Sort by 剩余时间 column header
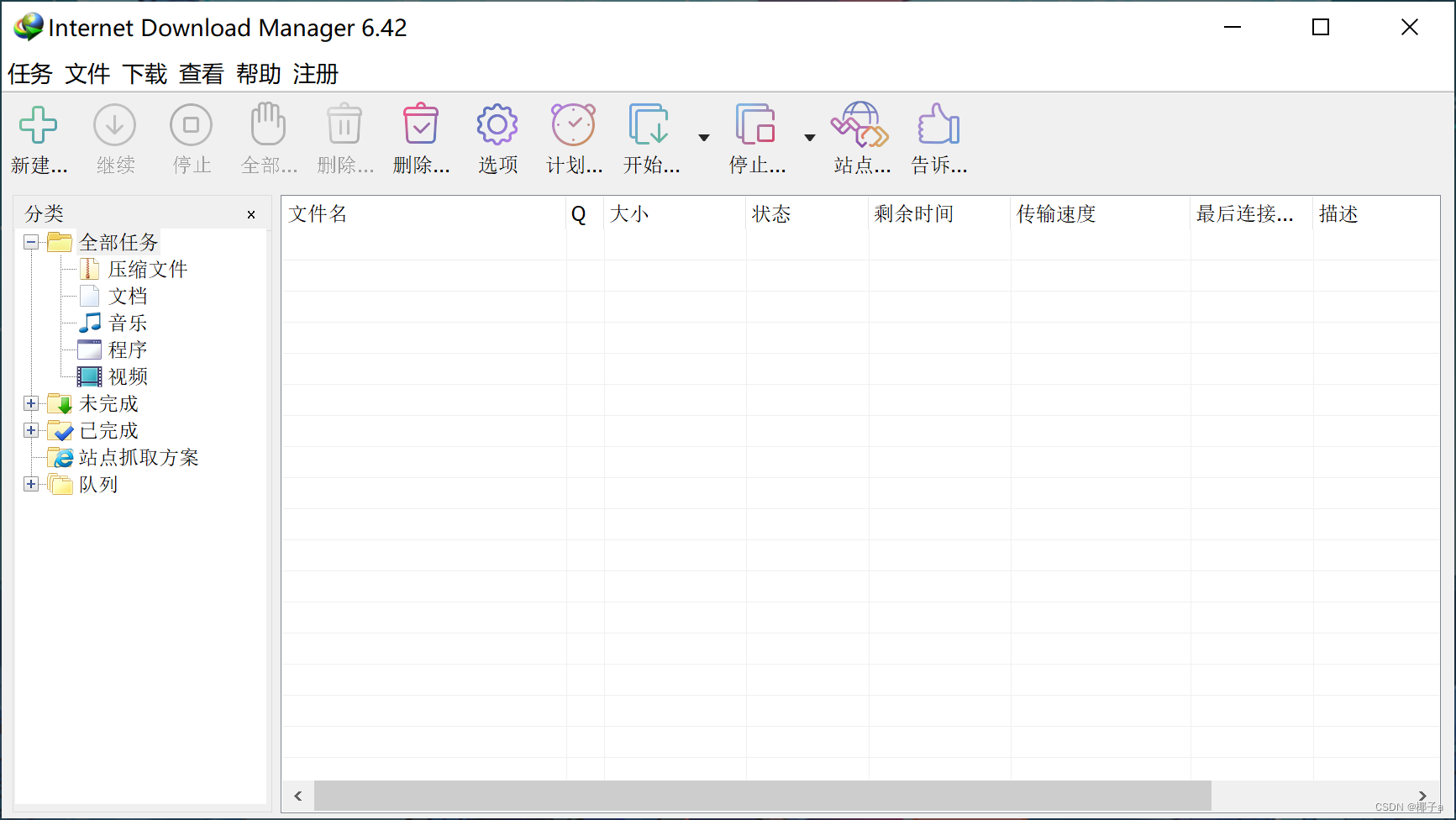 939,214
